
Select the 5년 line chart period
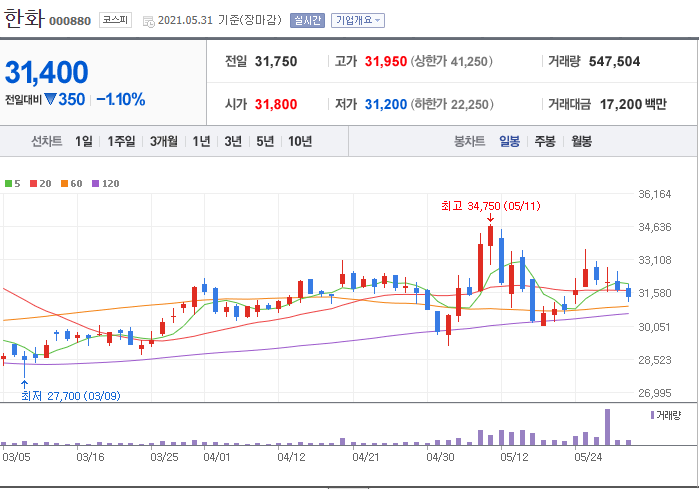point(265,142)
